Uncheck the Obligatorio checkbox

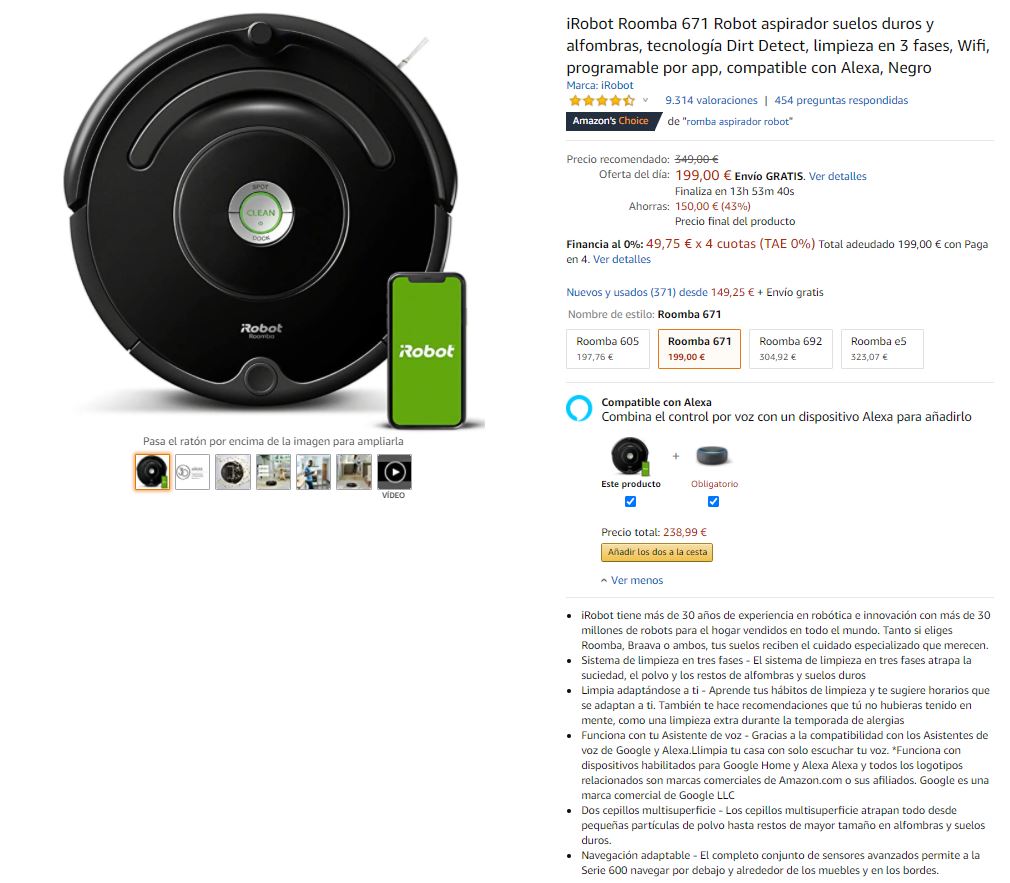pyautogui.click(x=713, y=502)
